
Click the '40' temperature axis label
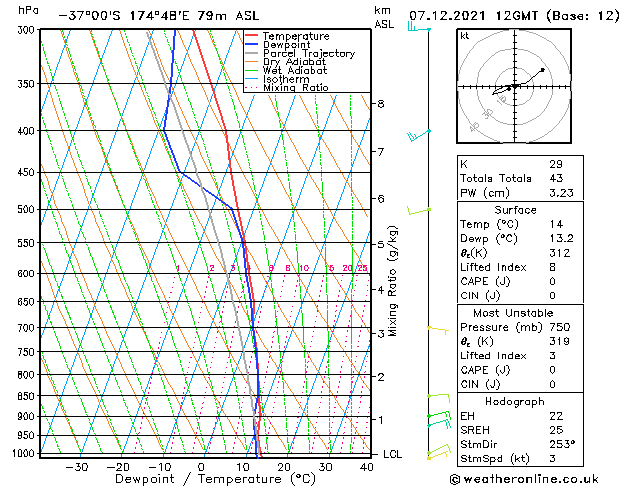click(x=367, y=467)
